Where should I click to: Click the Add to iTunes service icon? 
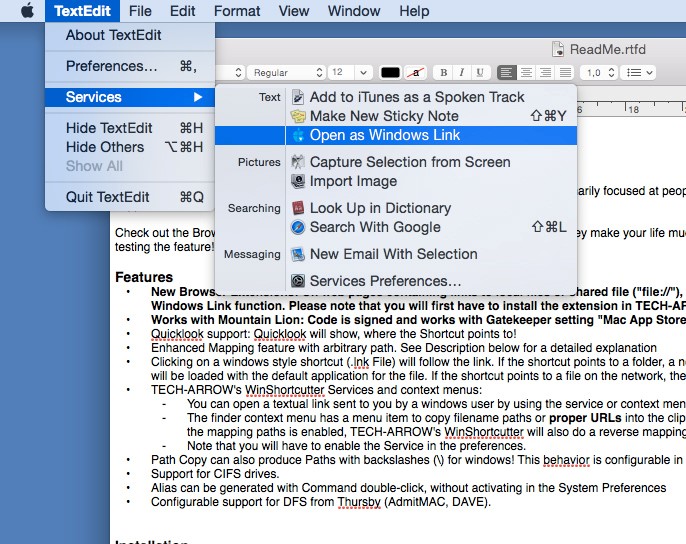tap(298, 97)
